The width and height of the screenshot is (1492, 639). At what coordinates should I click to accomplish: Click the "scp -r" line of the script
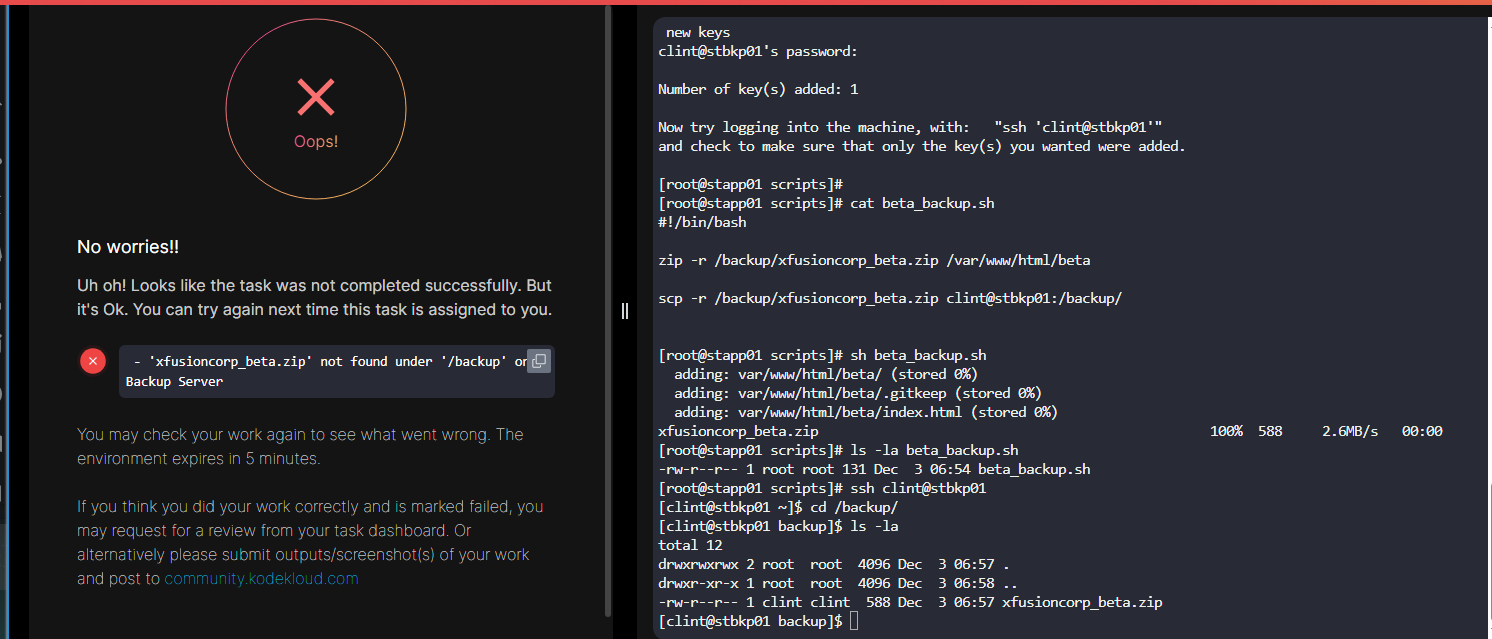890,298
